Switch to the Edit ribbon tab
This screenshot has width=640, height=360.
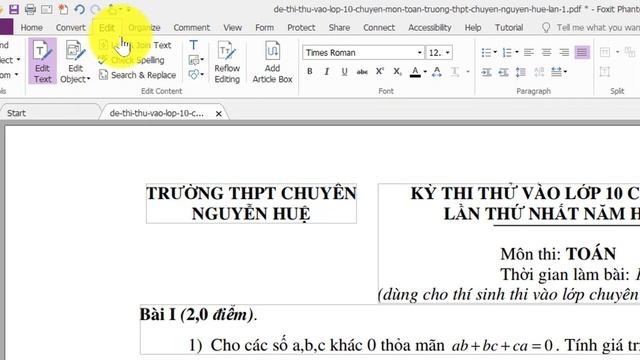point(107,27)
